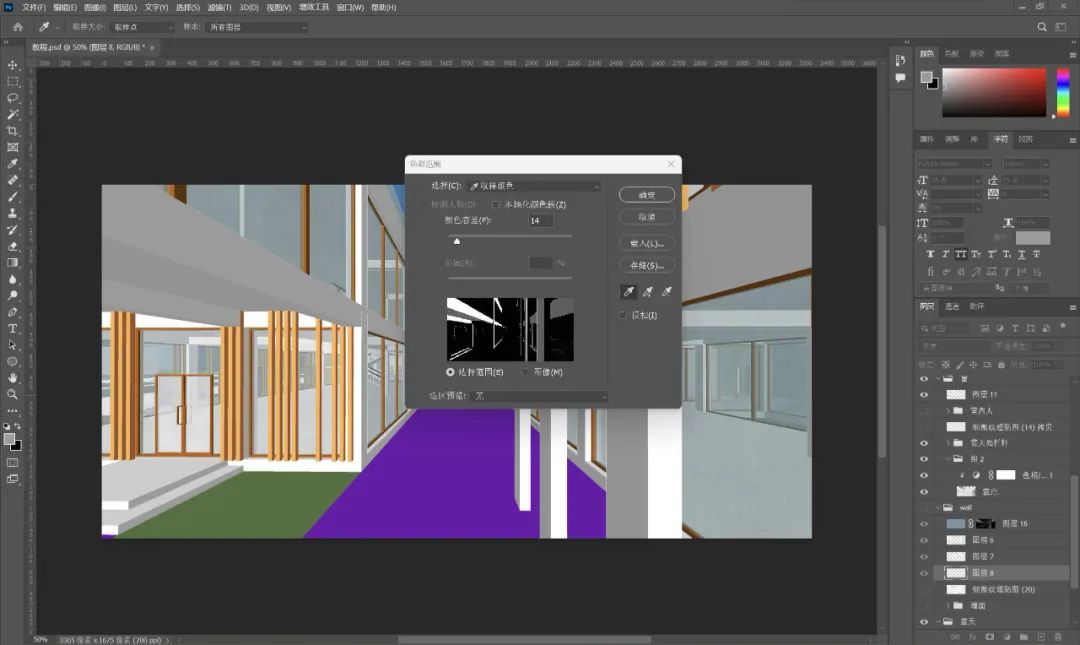The height and width of the screenshot is (645, 1080).
Task: Click the 存储(S)... button
Action: 647,265
